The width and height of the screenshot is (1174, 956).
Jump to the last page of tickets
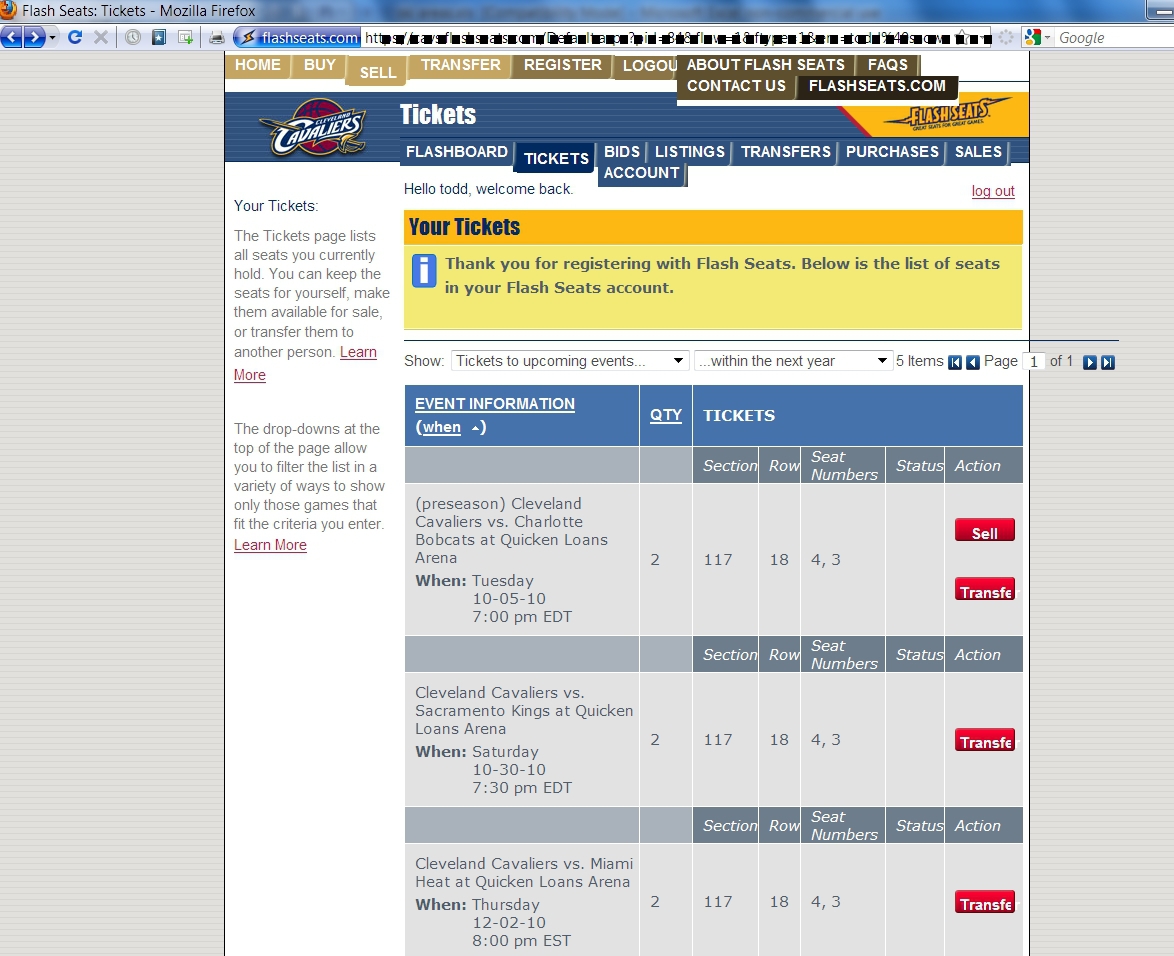(x=1107, y=362)
